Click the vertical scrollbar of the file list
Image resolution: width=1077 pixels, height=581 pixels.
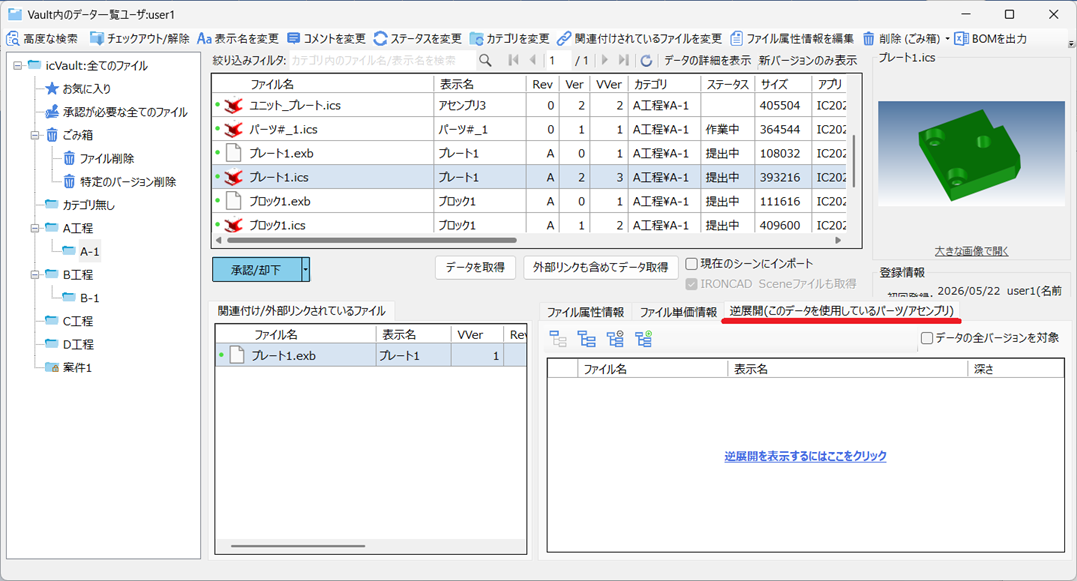854,161
